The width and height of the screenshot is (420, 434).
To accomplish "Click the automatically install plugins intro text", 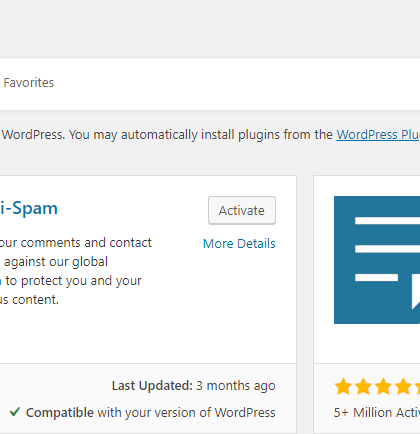I will [167, 135].
